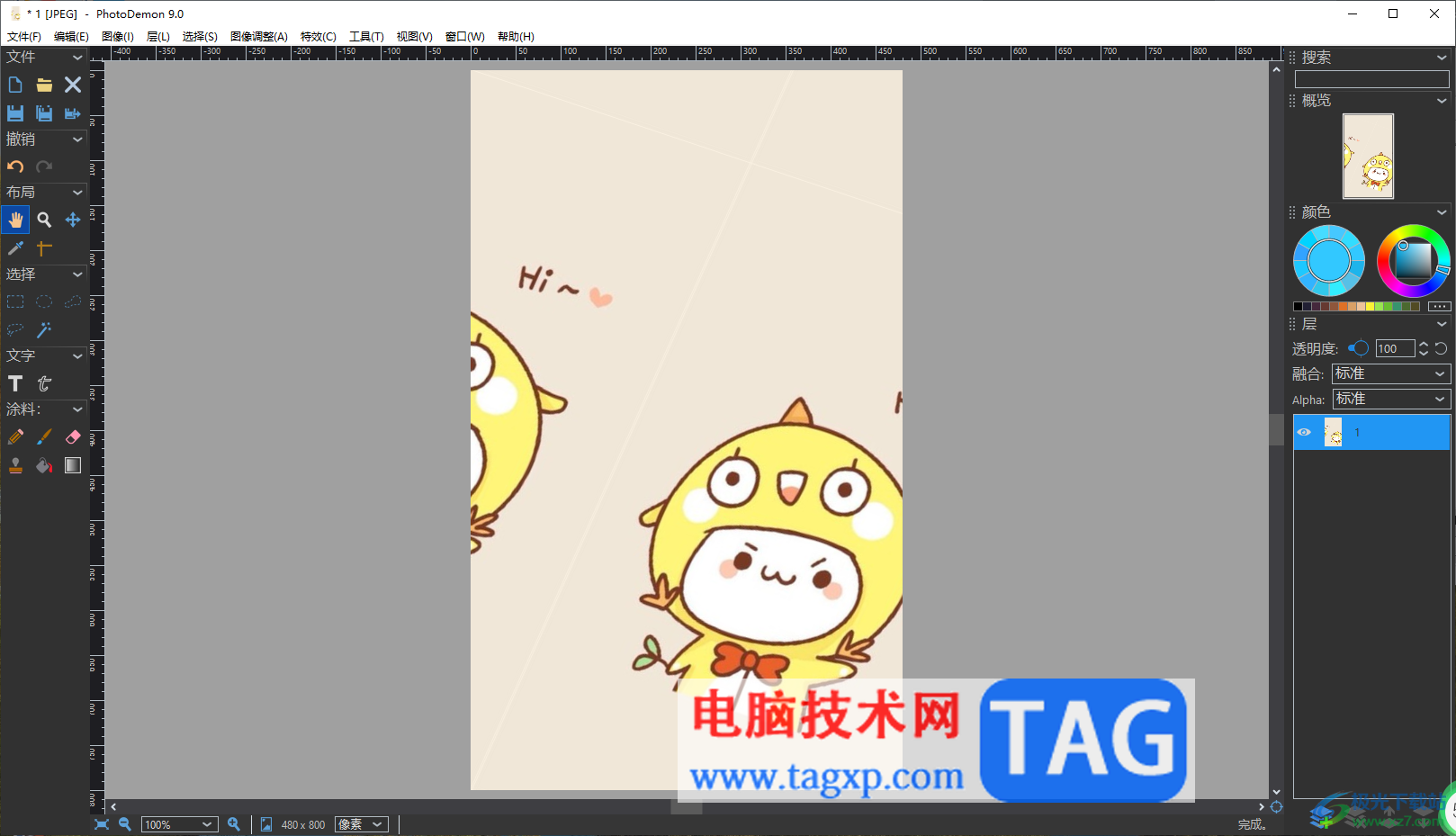The height and width of the screenshot is (836, 1456).
Task: Select the Measure tool
Action: point(44,248)
